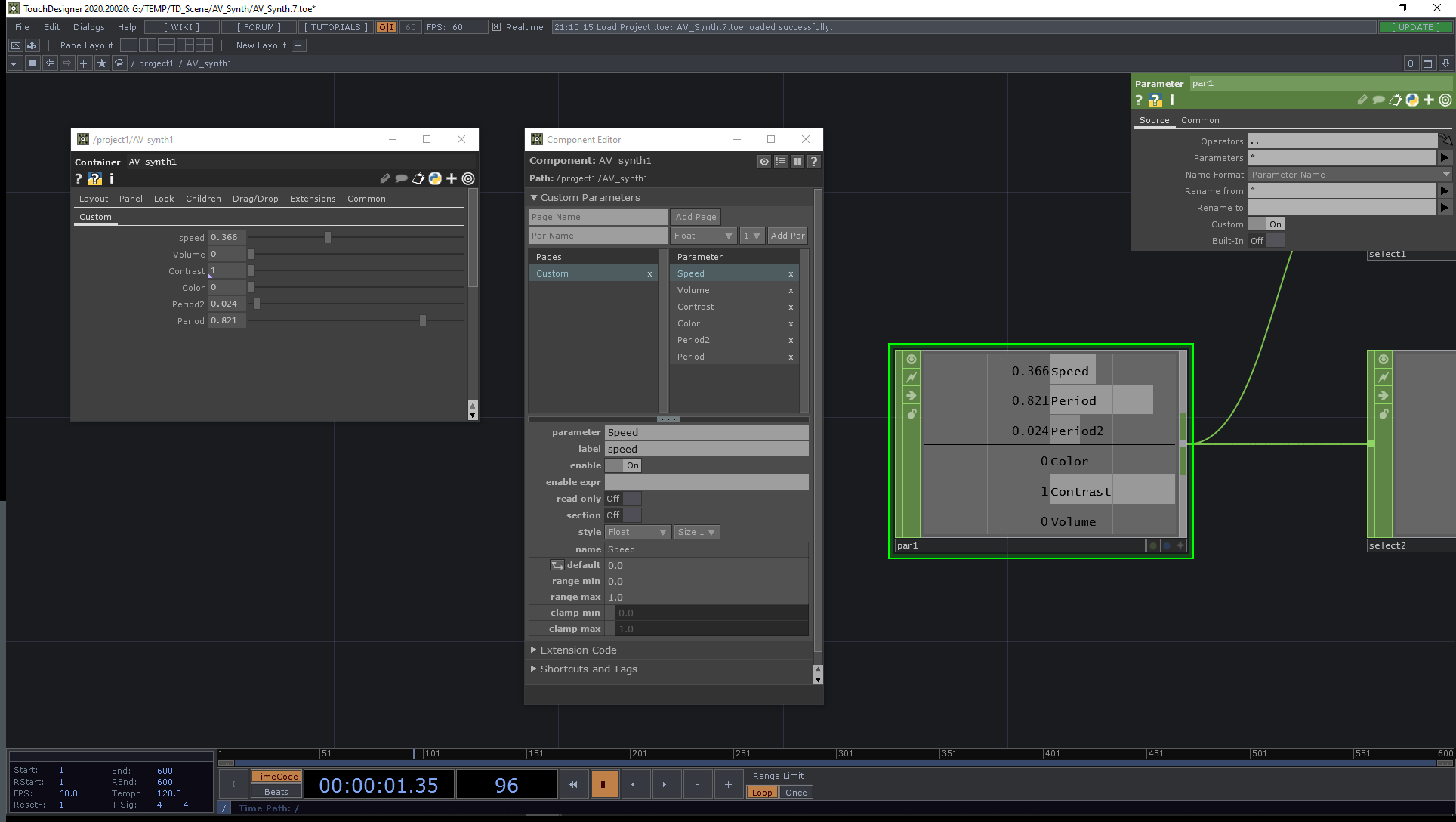Click the Python icon in the par1 parameter header
The width and height of the screenshot is (1456, 822).
[1412, 100]
